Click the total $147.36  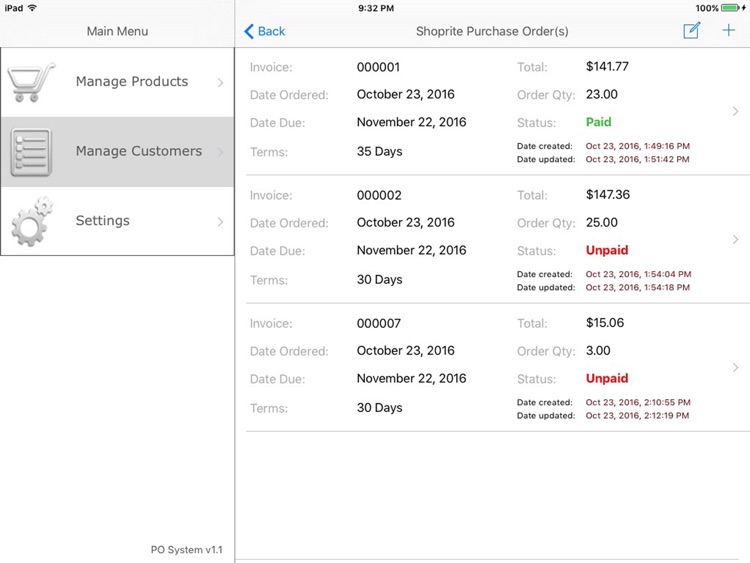pos(608,195)
